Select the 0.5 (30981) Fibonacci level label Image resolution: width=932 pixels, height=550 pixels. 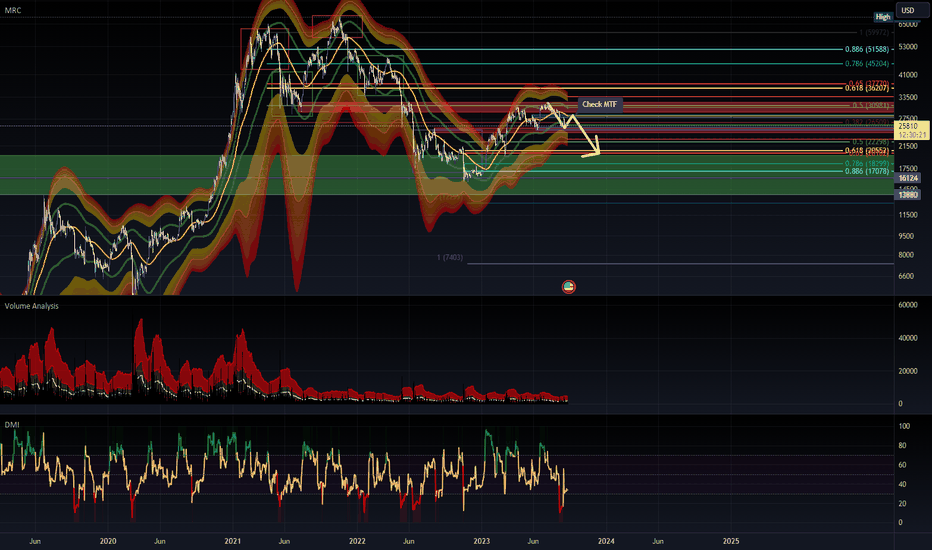[x=871, y=106]
